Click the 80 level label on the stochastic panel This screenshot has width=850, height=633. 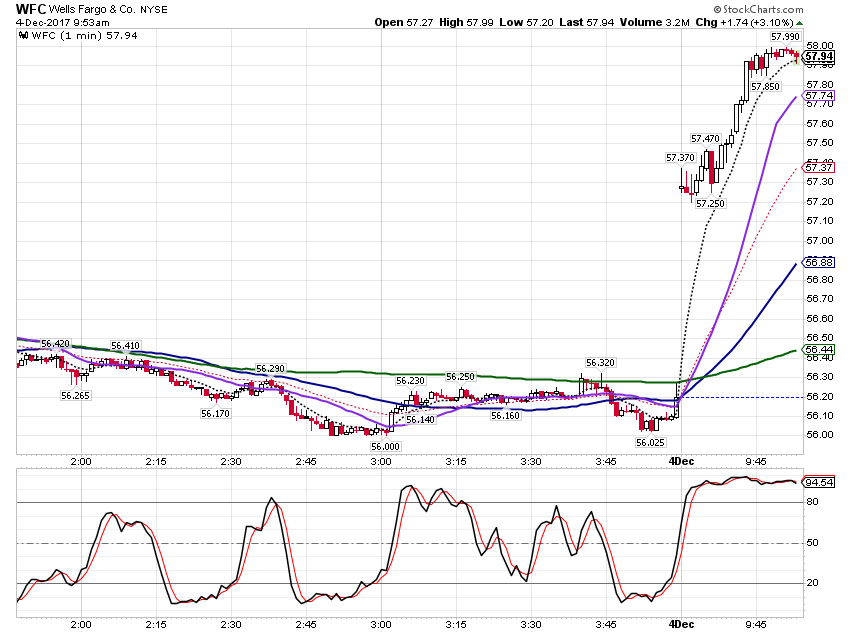click(x=812, y=502)
